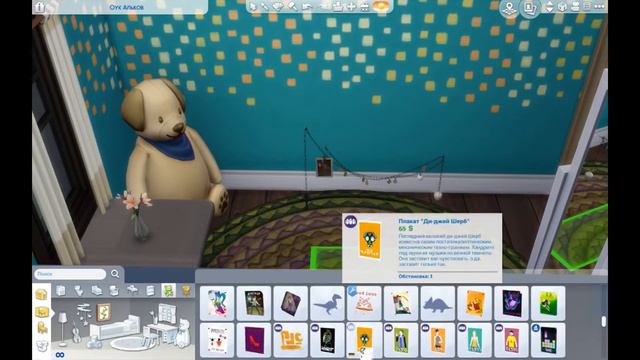Select the bright green poster in top row
640x360 pixels.
[547, 304]
